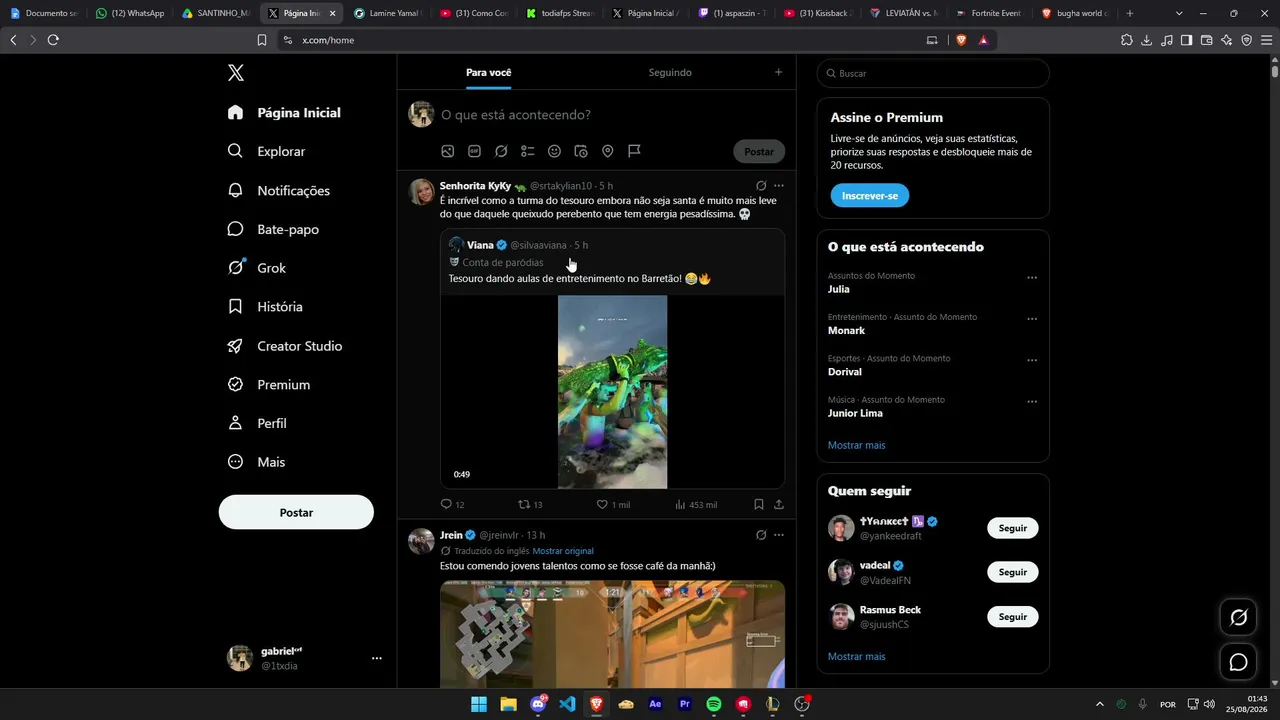
Task: Share Senhorita KyKy's post
Action: (779, 505)
